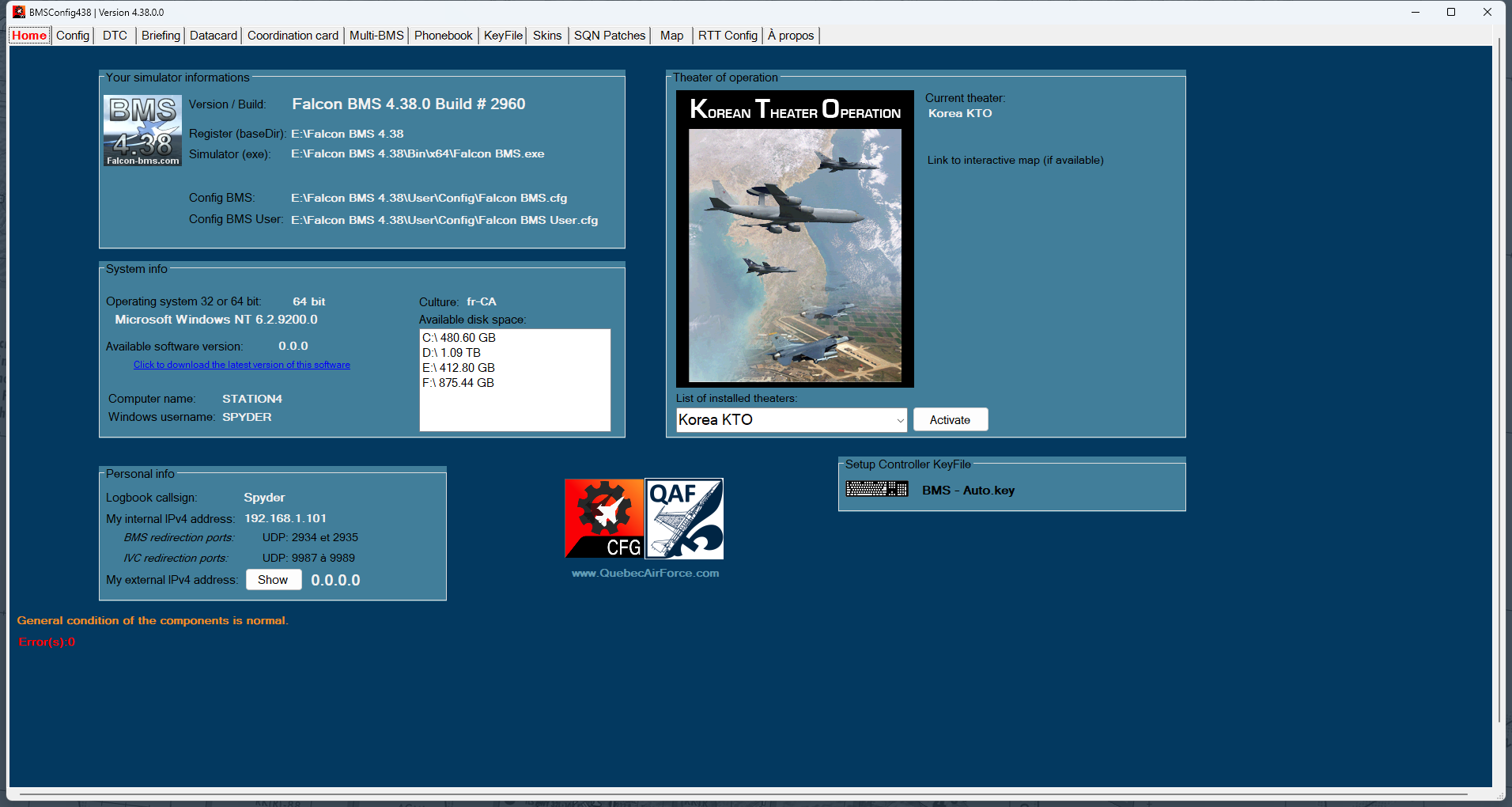
Task: Click the Korea KTO current theater value
Action: coord(960,113)
